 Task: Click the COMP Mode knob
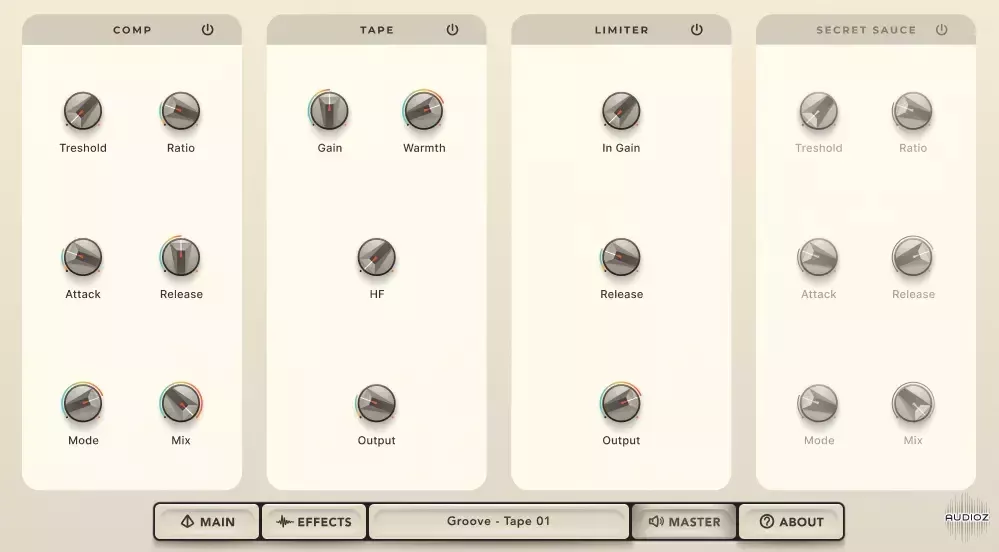83,403
